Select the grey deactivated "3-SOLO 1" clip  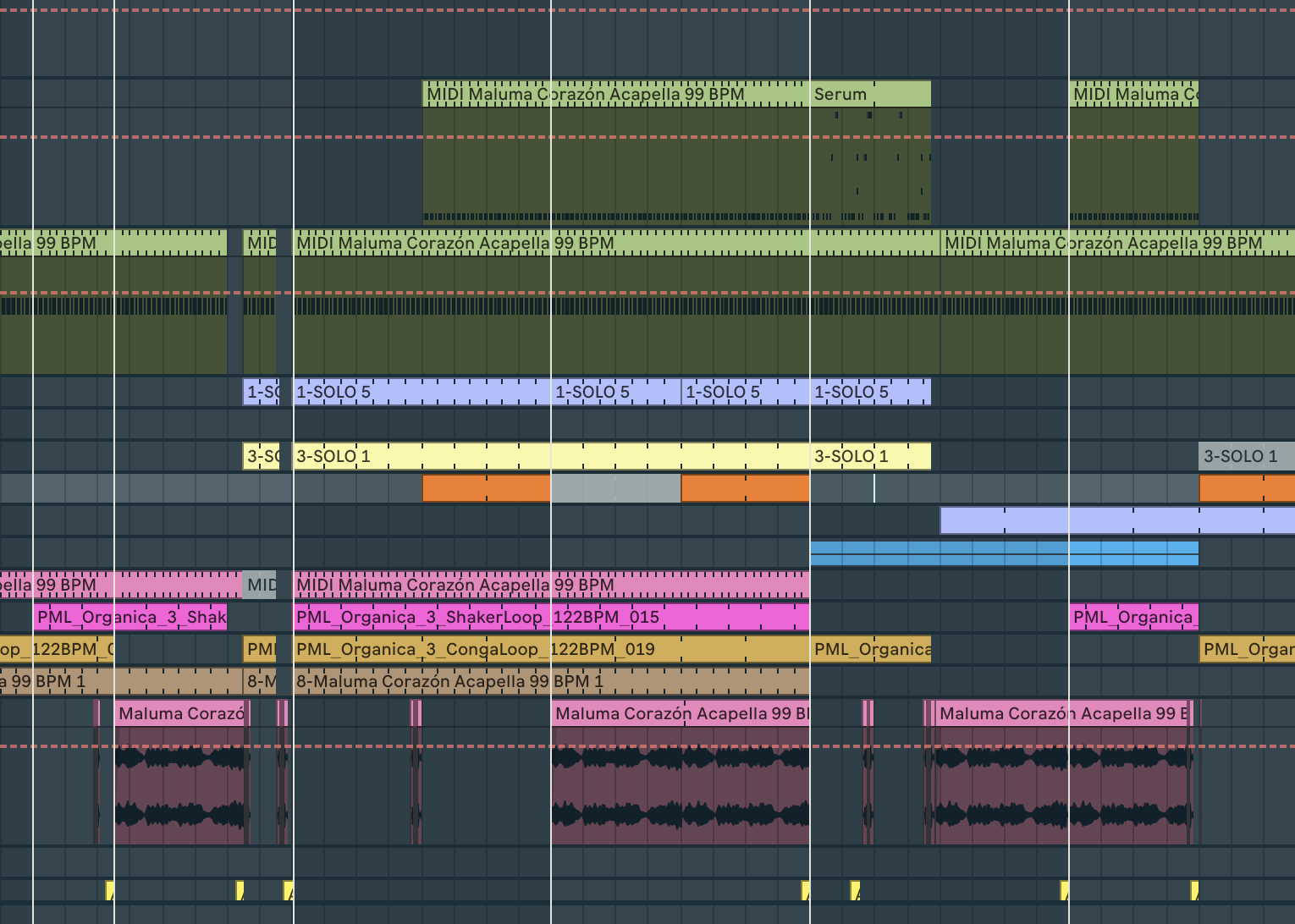click(1247, 456)
